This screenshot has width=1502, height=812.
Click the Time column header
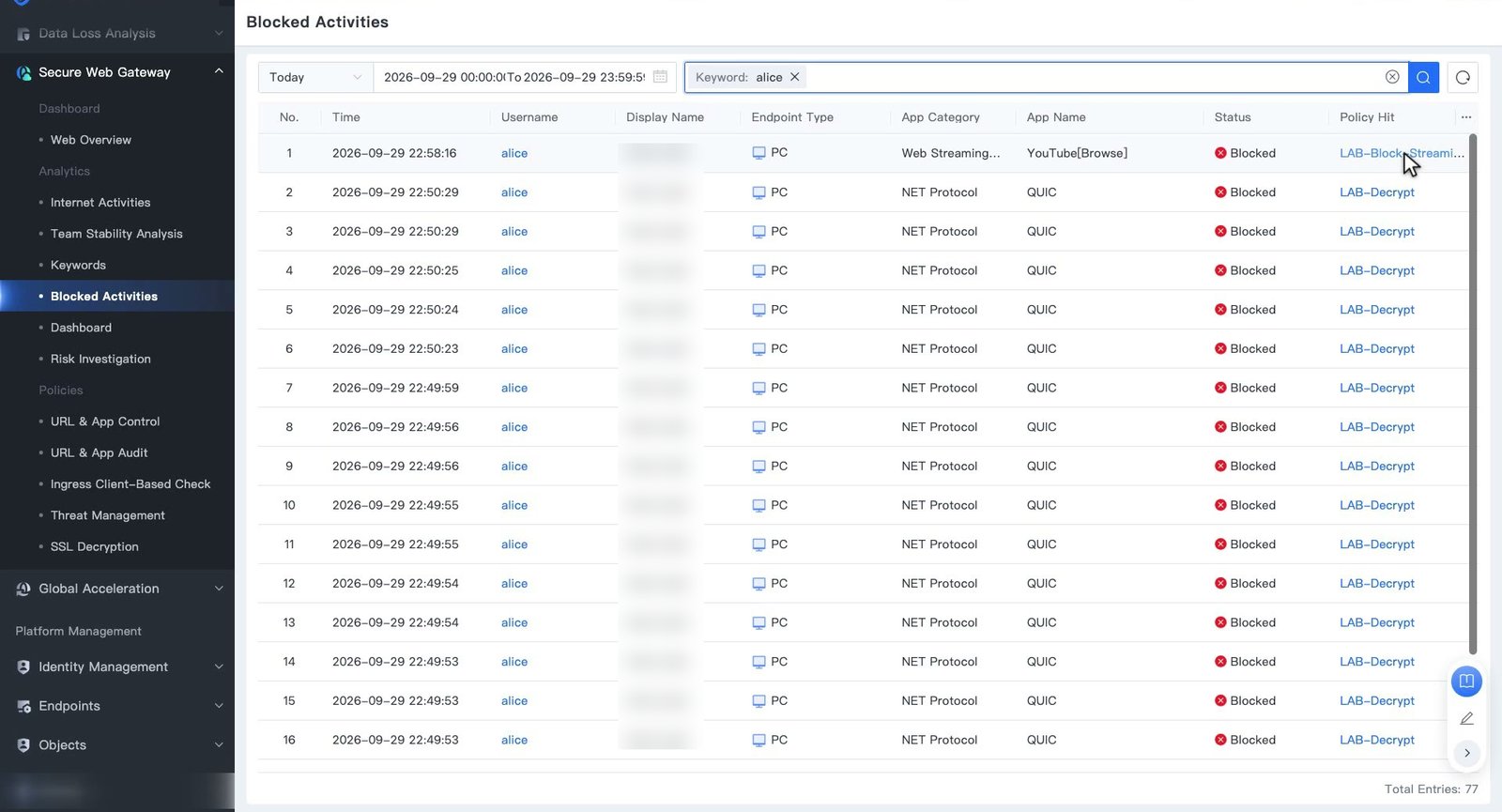(x=346, y=117)
